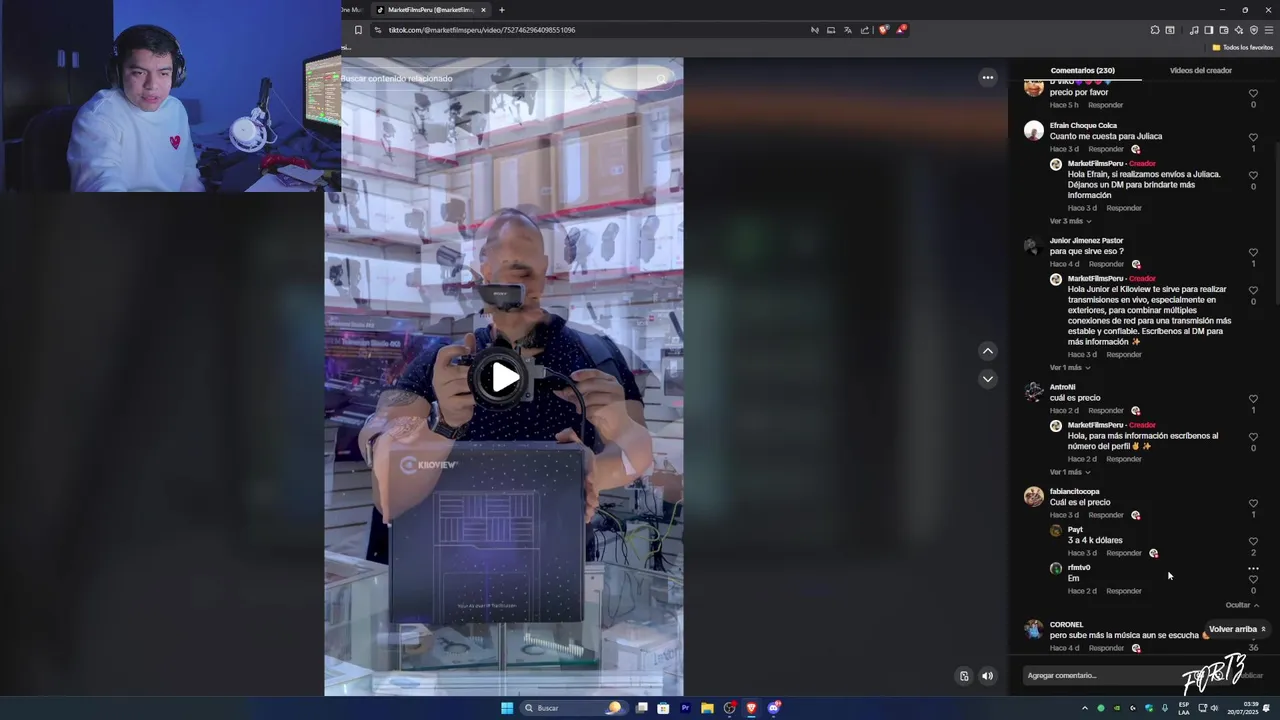Open File Explorer from taskbar
Image resolution: width=1280 pixels, height=720 pixels.
(x=707, y=708)
